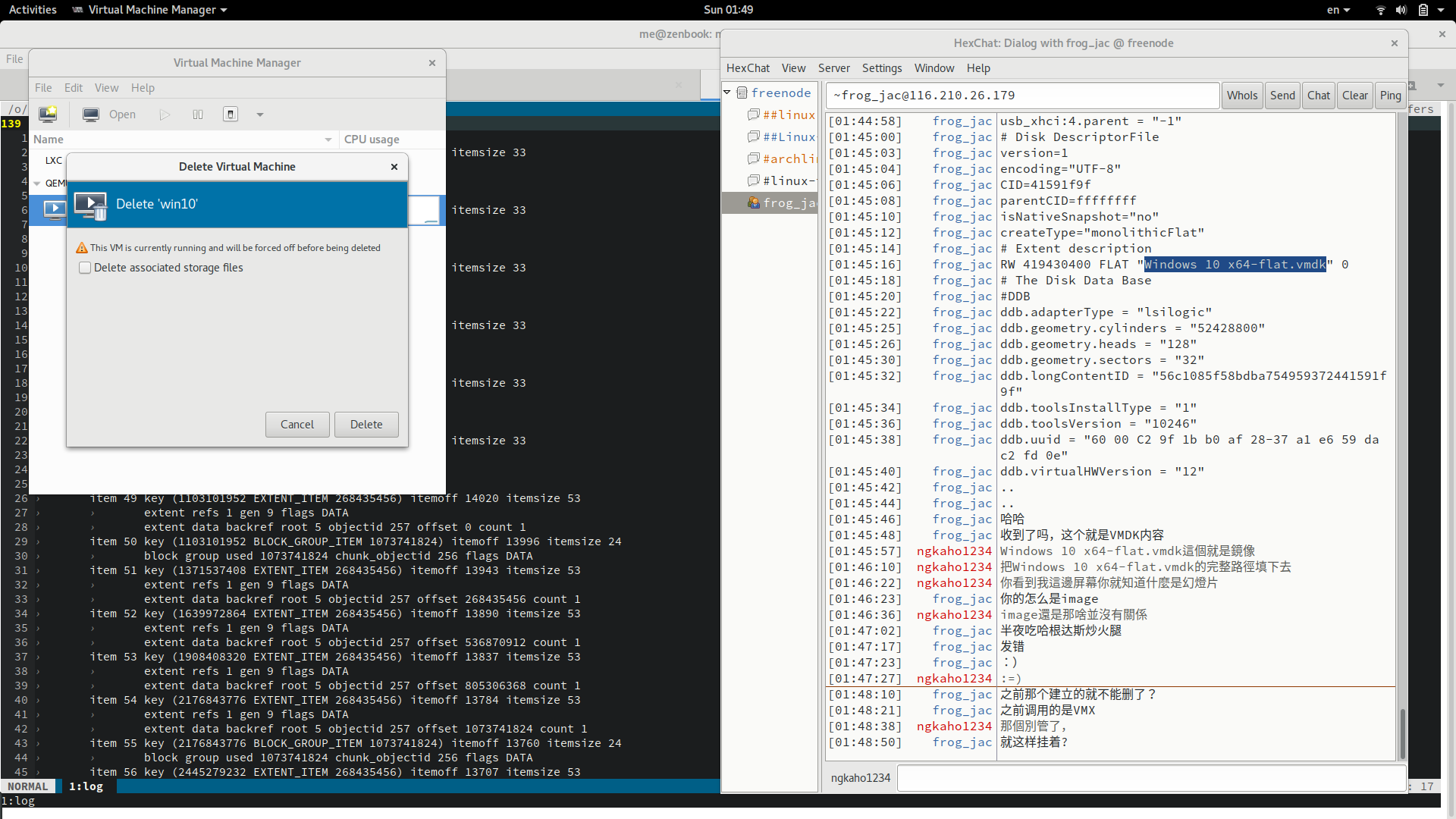
Task: Open the Virtual Machine Manager app menu
Action: [149, 10]
